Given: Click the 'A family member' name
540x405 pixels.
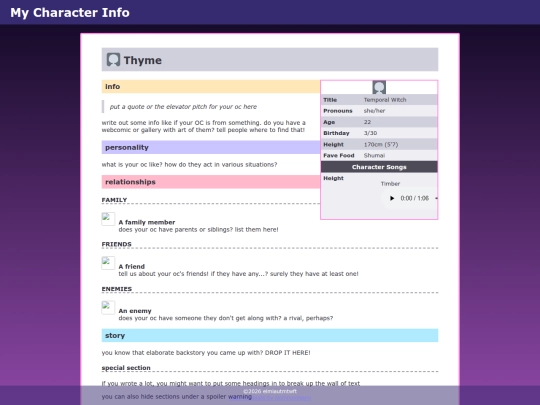Looking at the screenshot, I should (x=147, y=222).
